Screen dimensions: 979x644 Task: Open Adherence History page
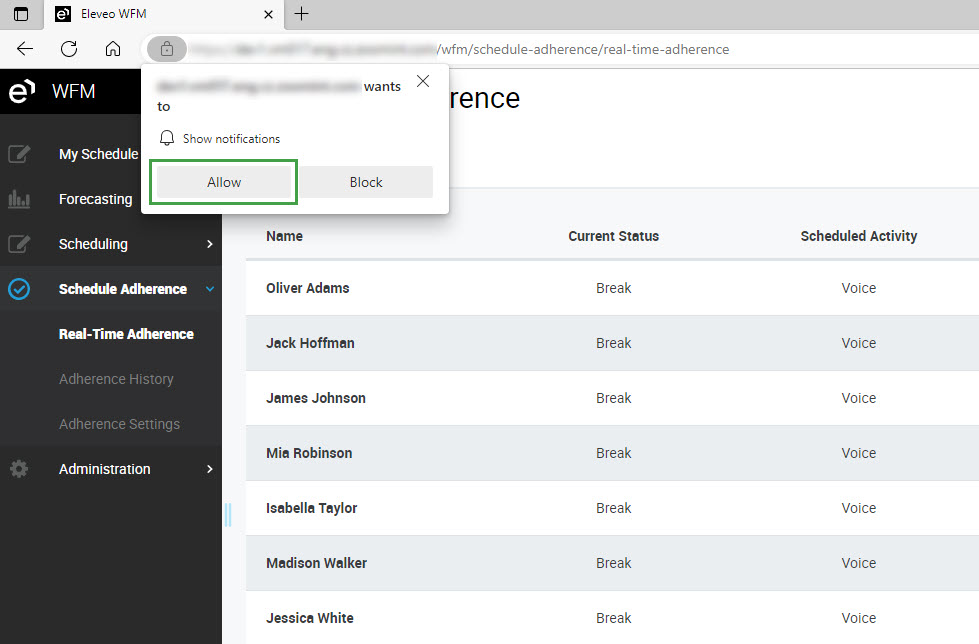pyautogui.click(x=116, y=379)
